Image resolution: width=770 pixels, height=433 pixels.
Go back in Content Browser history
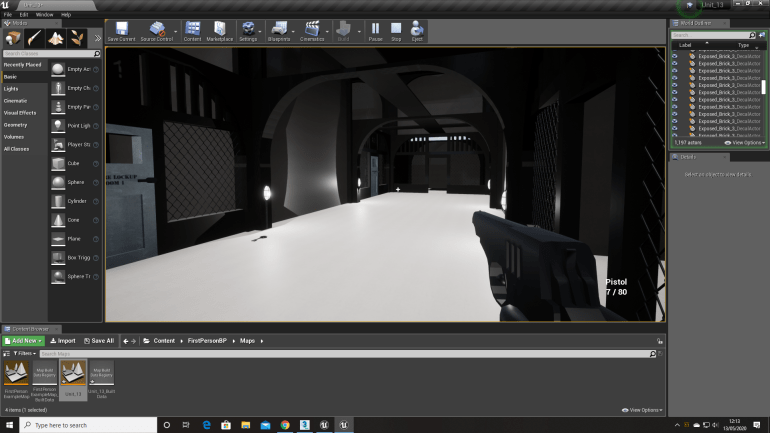(x=126, y=341)
